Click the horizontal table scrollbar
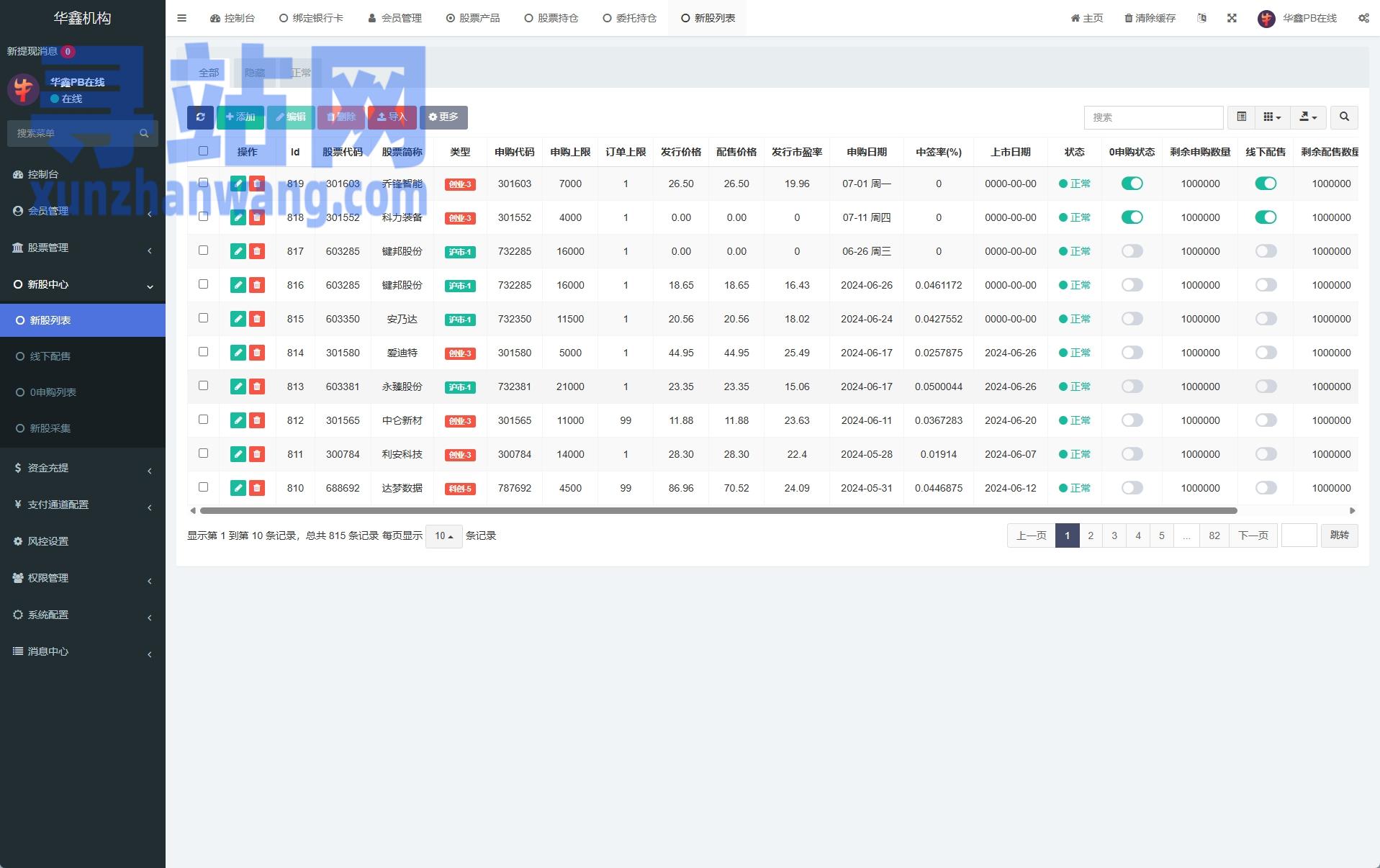1380x868 pixels. point(718,510)
